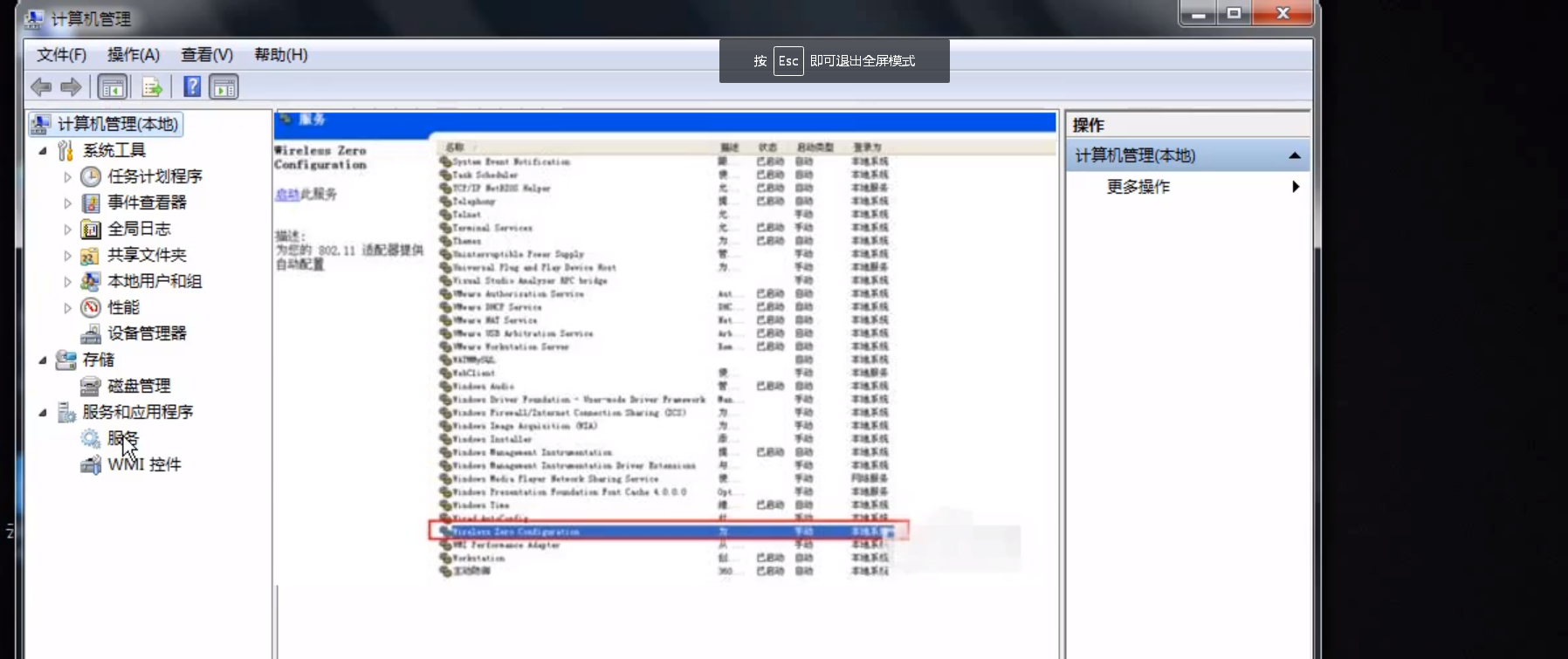Select 服务 node in the tree
Image resolution: width=1568 pixels, height=659 pixels.
(x=122, y=438)
